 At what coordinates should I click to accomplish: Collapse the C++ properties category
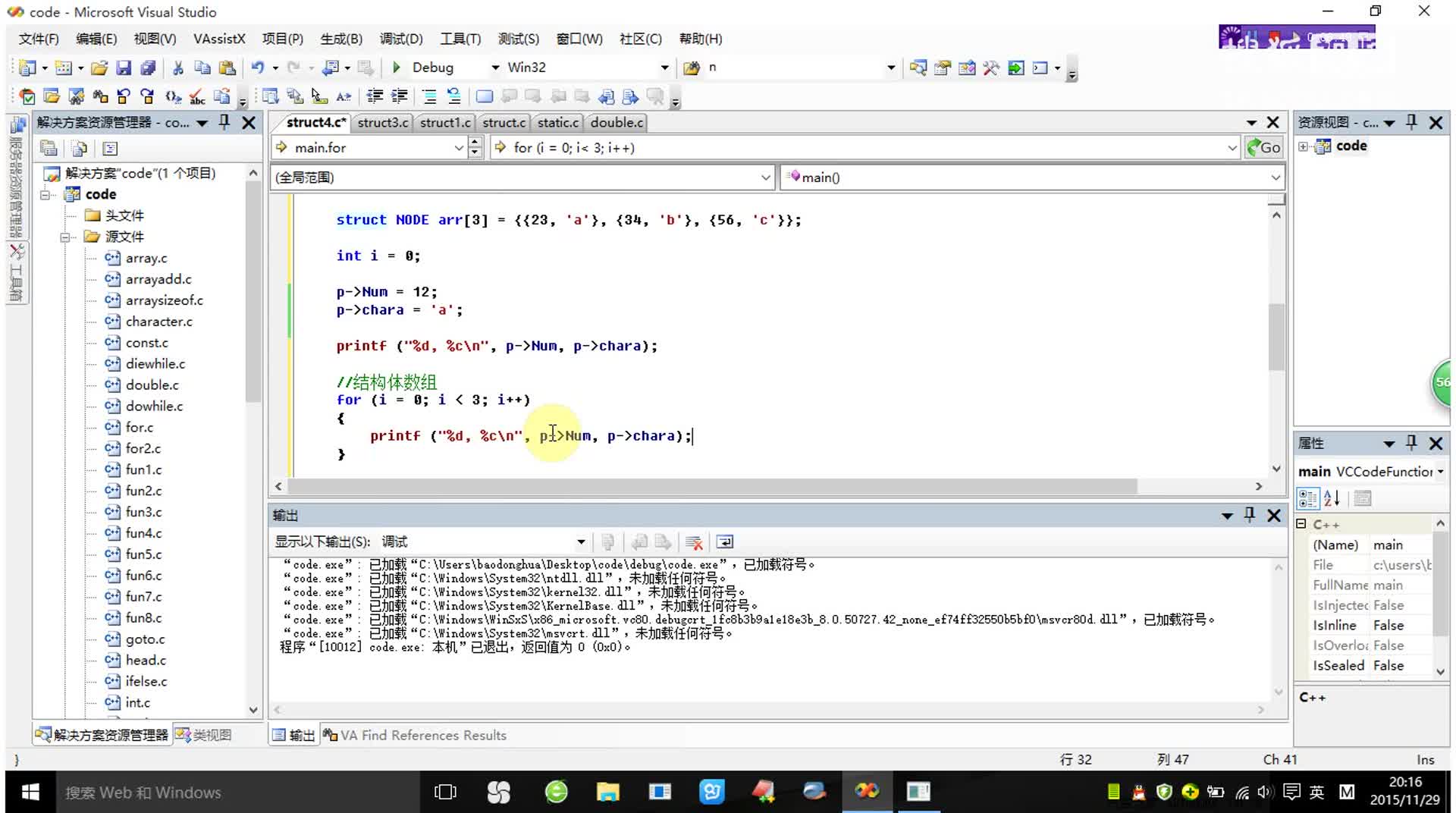coord(1301,524)
